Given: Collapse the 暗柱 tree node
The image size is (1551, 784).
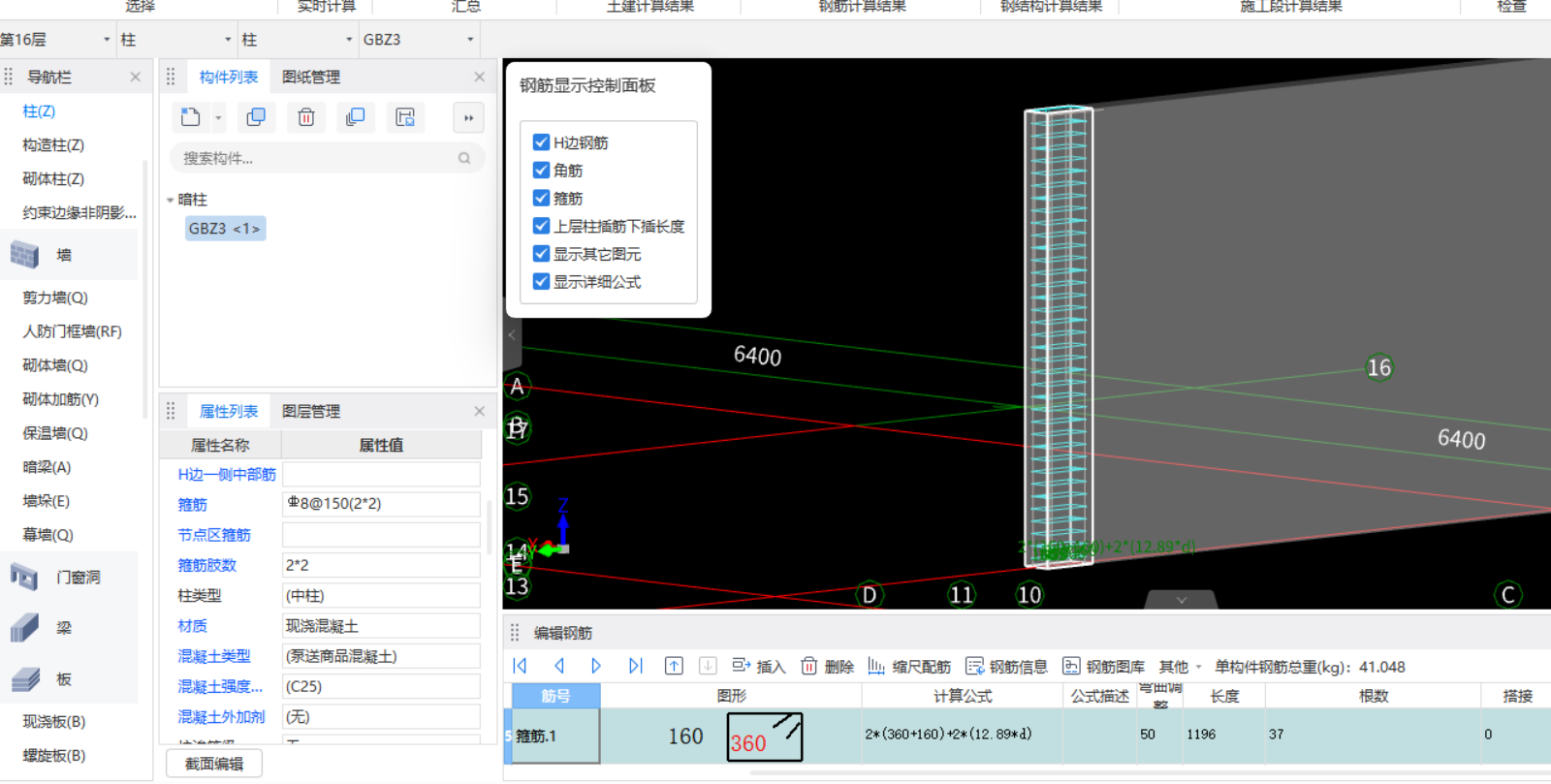Looking at the screenshot, I should coord(170,200).
